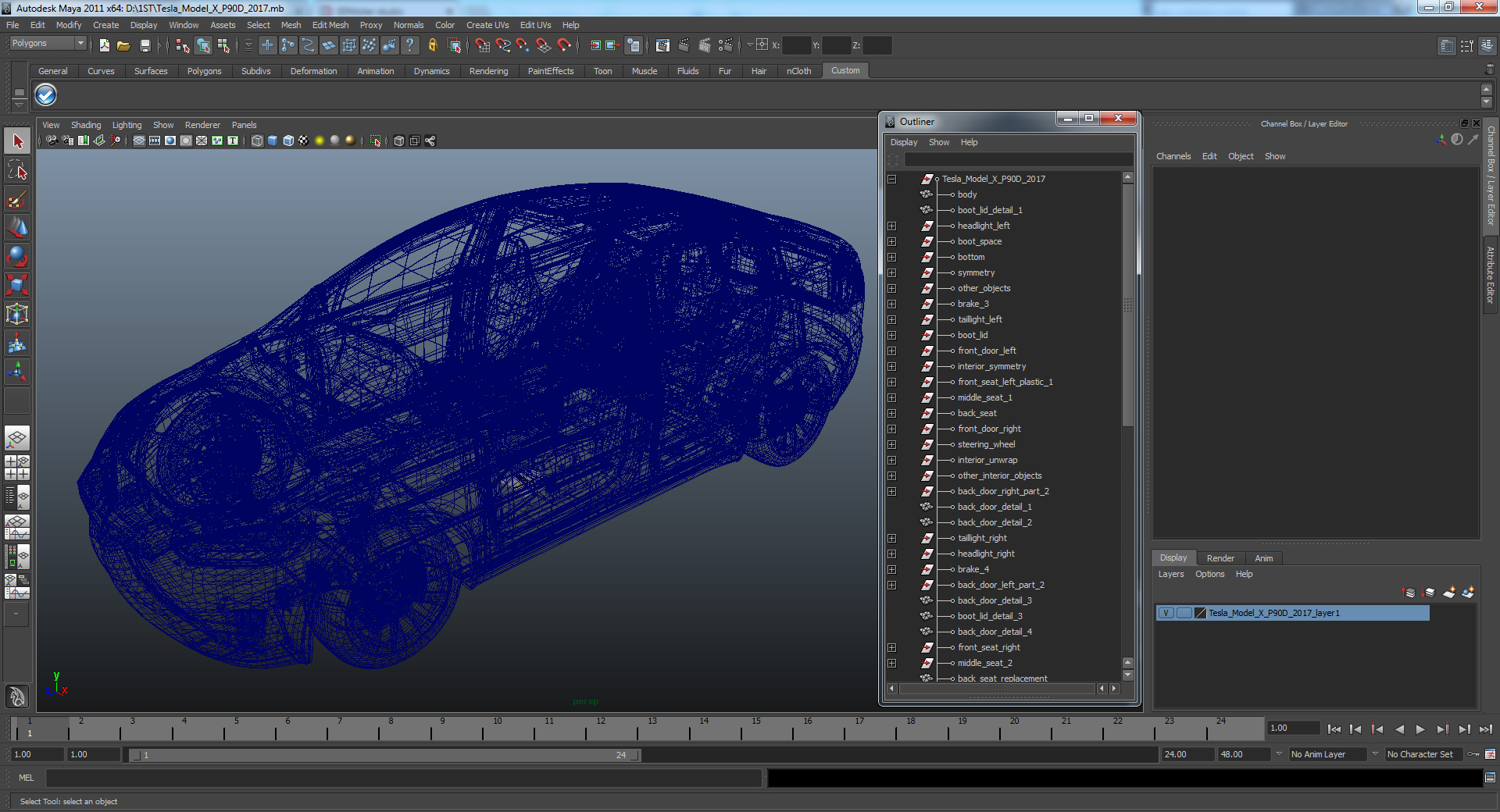Select steering_wheel in the Outliner
The width and height of the screenshot is (1500, 812).
point(986,444)
